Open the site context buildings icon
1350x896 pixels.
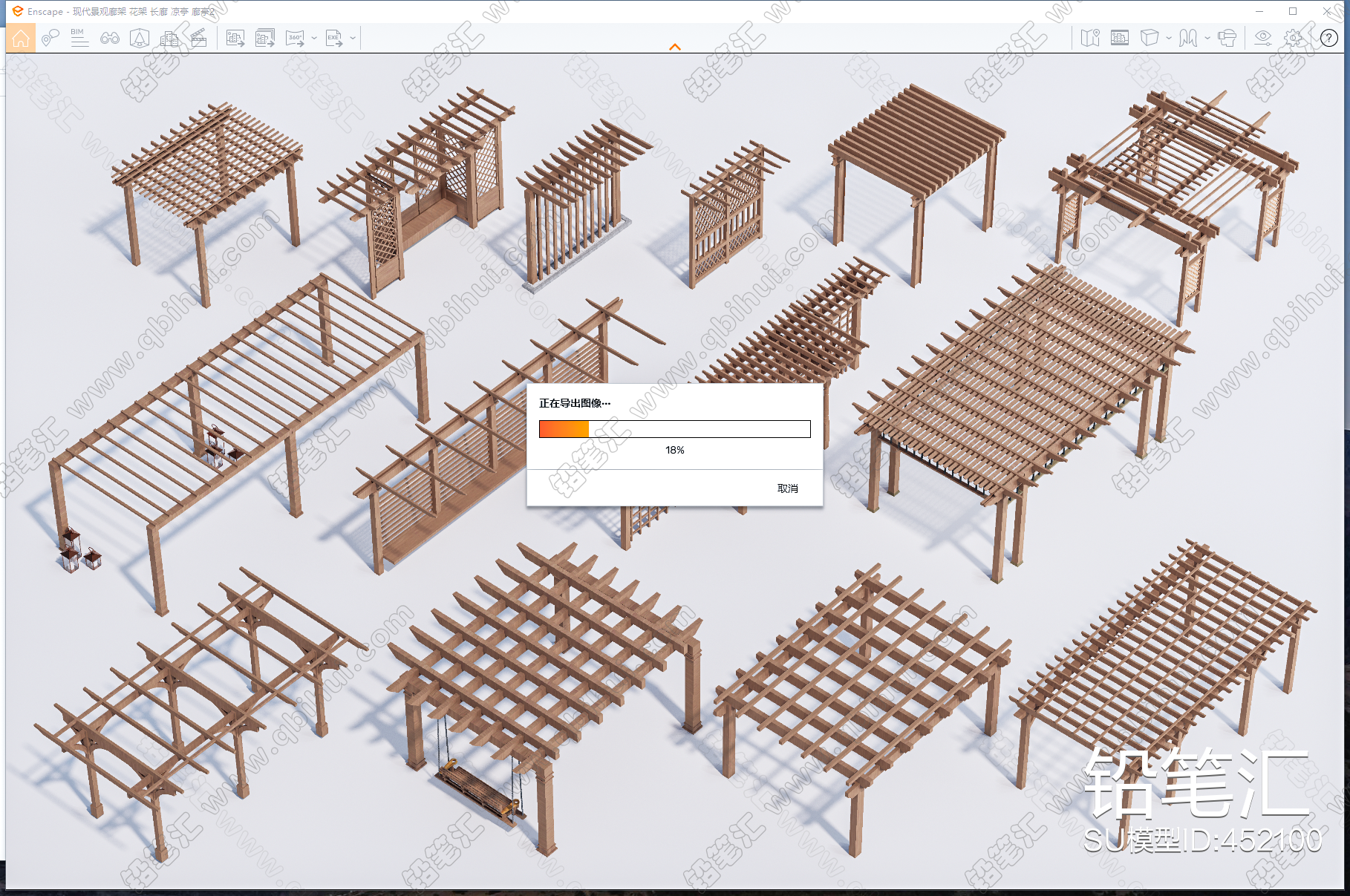click(x=169, y=38)
